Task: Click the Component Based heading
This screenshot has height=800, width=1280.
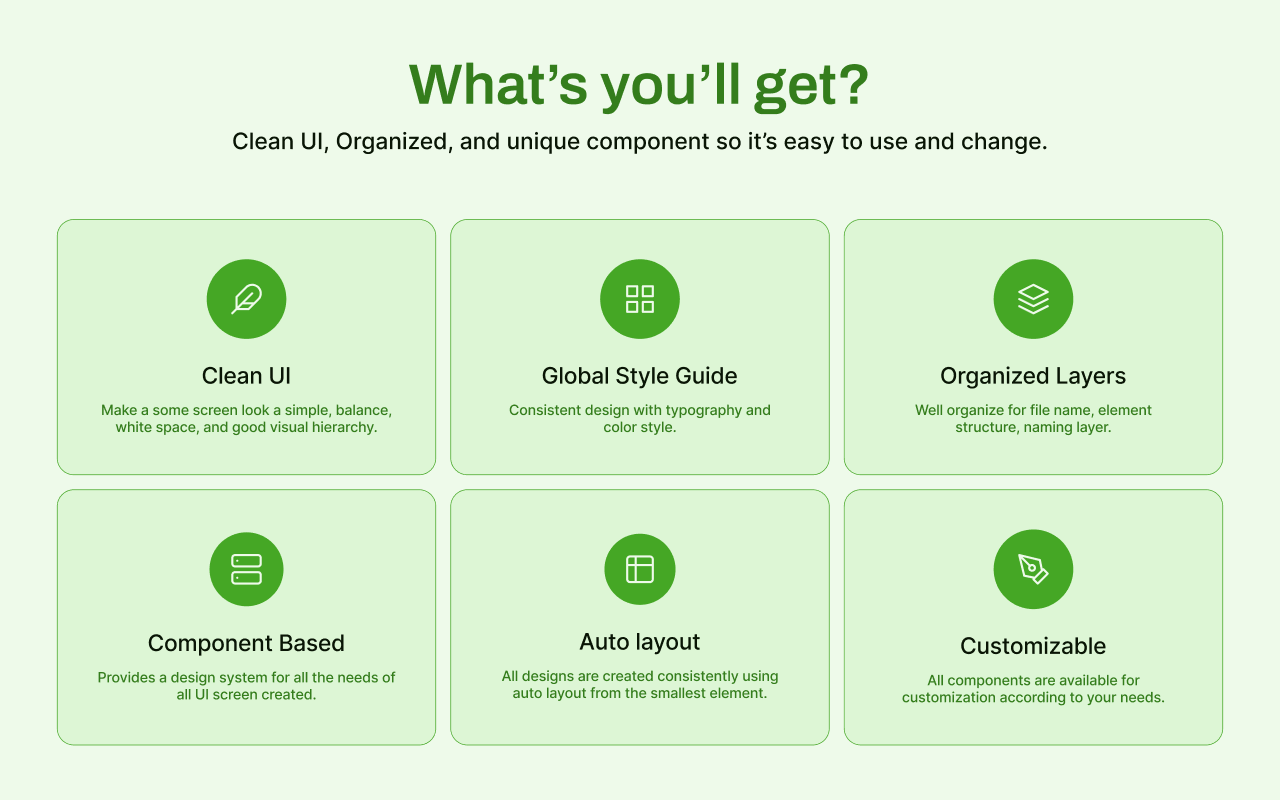Action: tap(246, 643)
